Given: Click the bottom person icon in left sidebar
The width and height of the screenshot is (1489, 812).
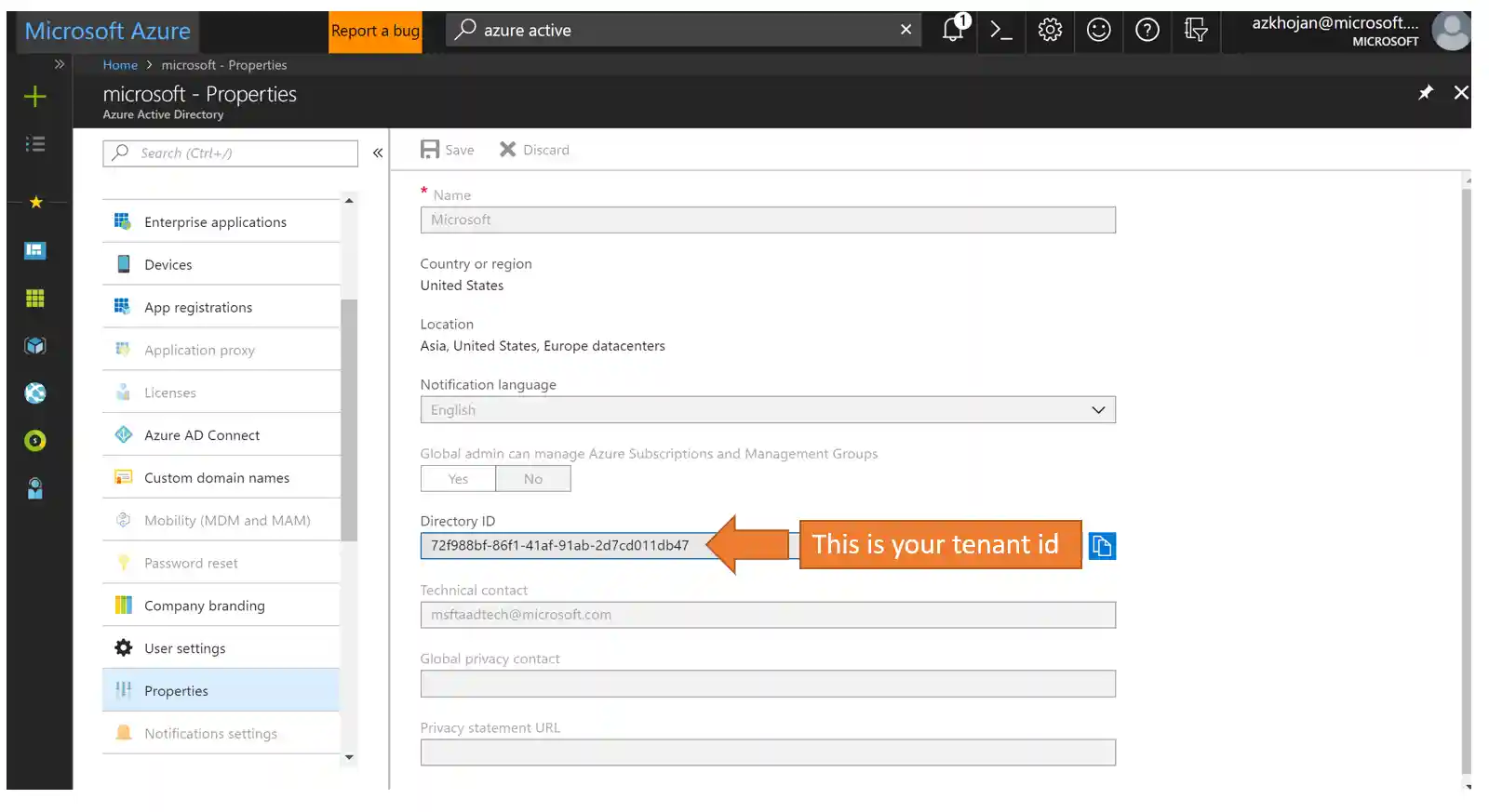Looking at the screenshot, I should tap(35, 488).
